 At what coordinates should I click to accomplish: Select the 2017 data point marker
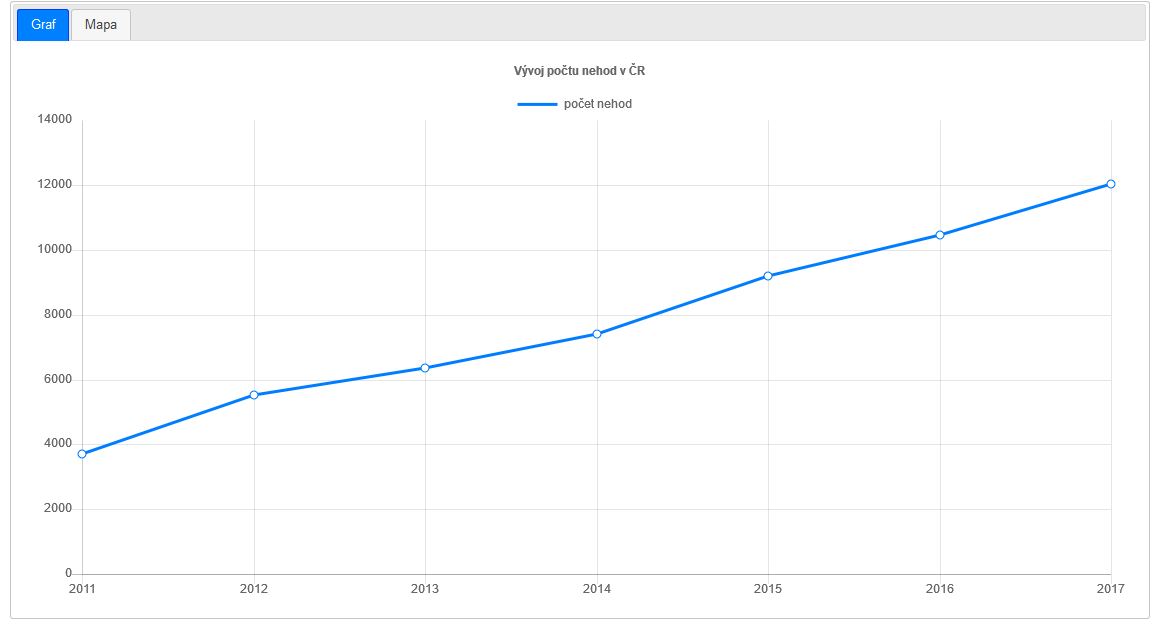[x=1111, y=184]
